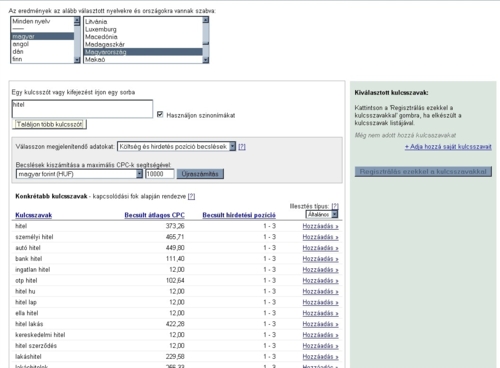
Task: Click 'Hozzáadás »' for 'kereskedelmi hitel'
Action: point(320,335)
